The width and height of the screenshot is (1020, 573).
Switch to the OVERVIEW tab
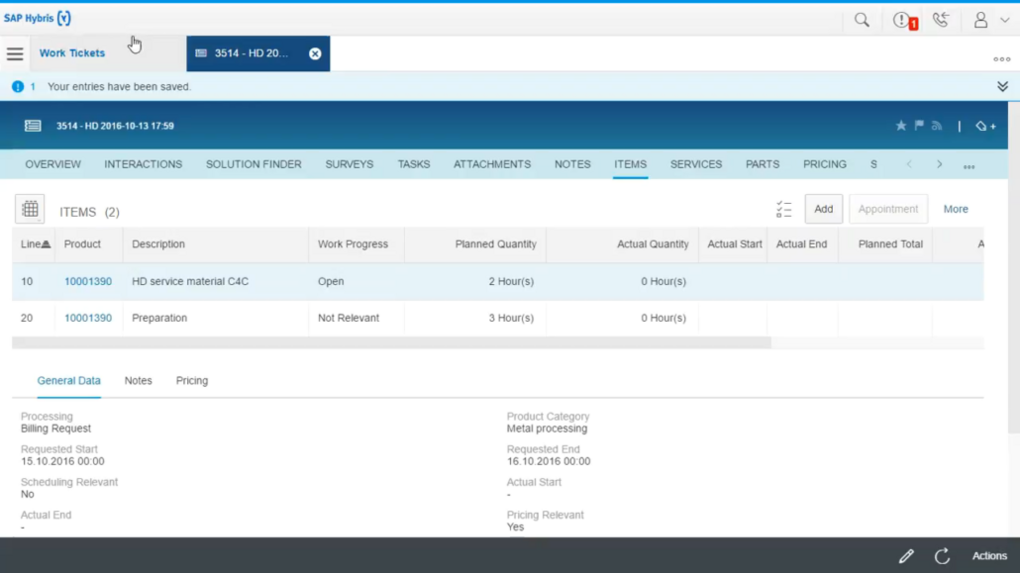tap(53, 165)
